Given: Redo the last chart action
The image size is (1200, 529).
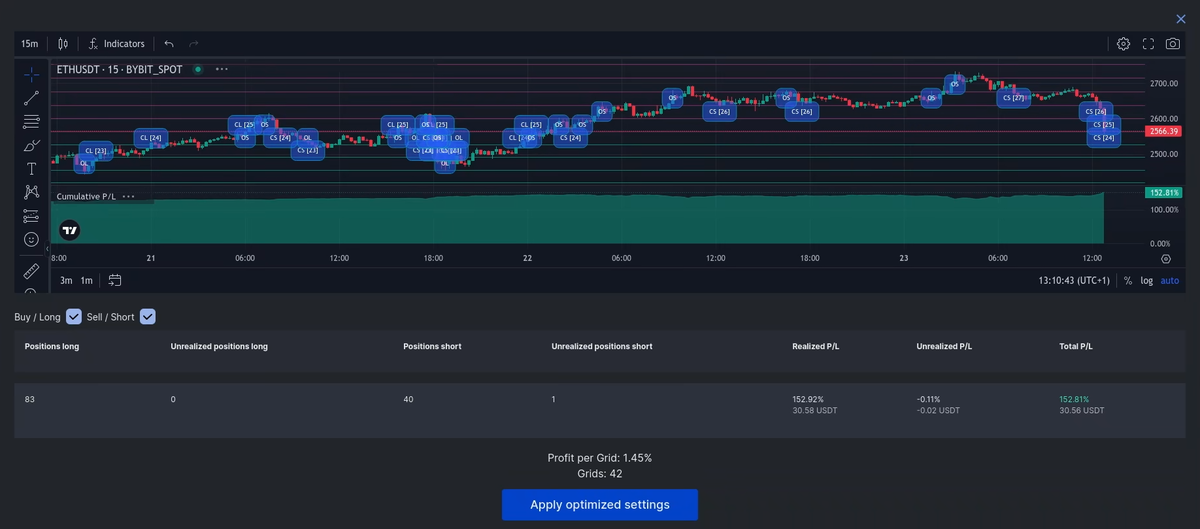Looking at the screenshot, I should [x=194, y=44].
